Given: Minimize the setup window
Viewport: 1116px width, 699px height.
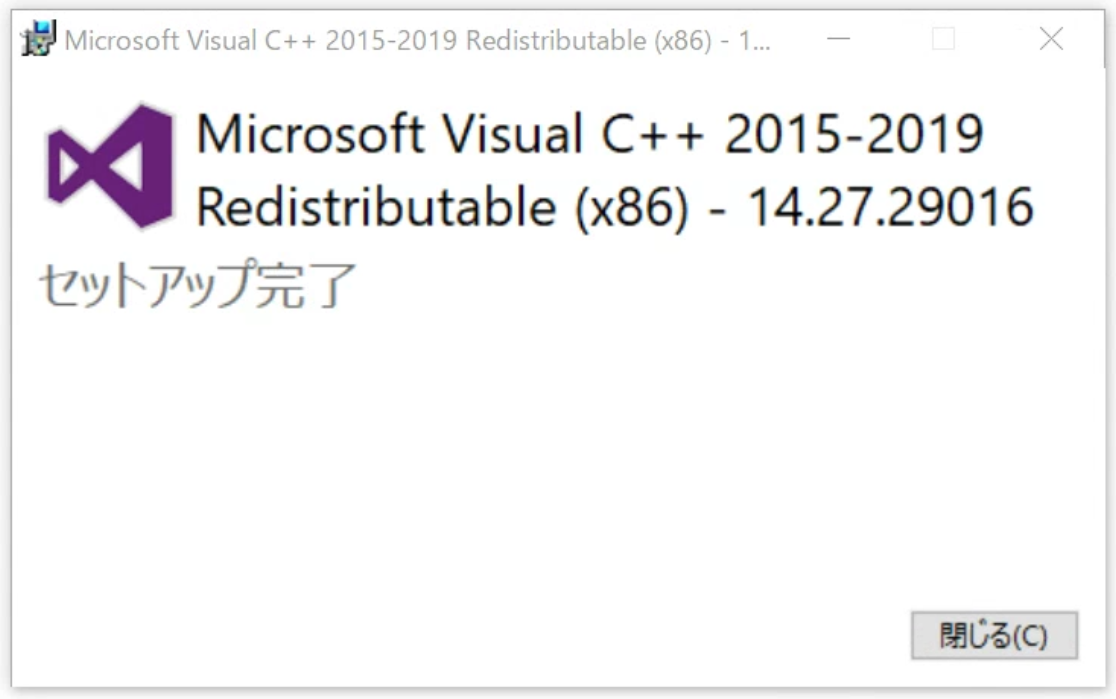Looking at the screenshot, I should (839, 39).
